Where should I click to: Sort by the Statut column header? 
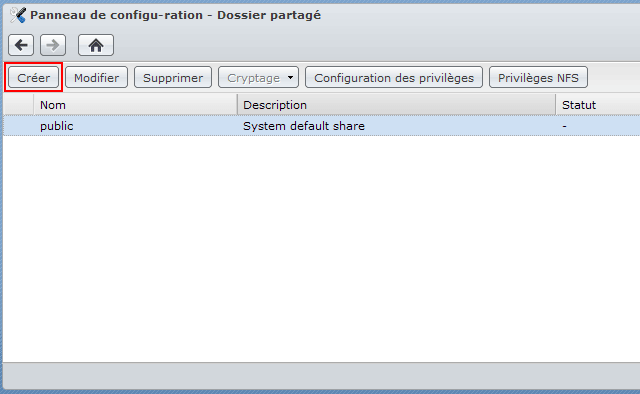pos(598,105)
